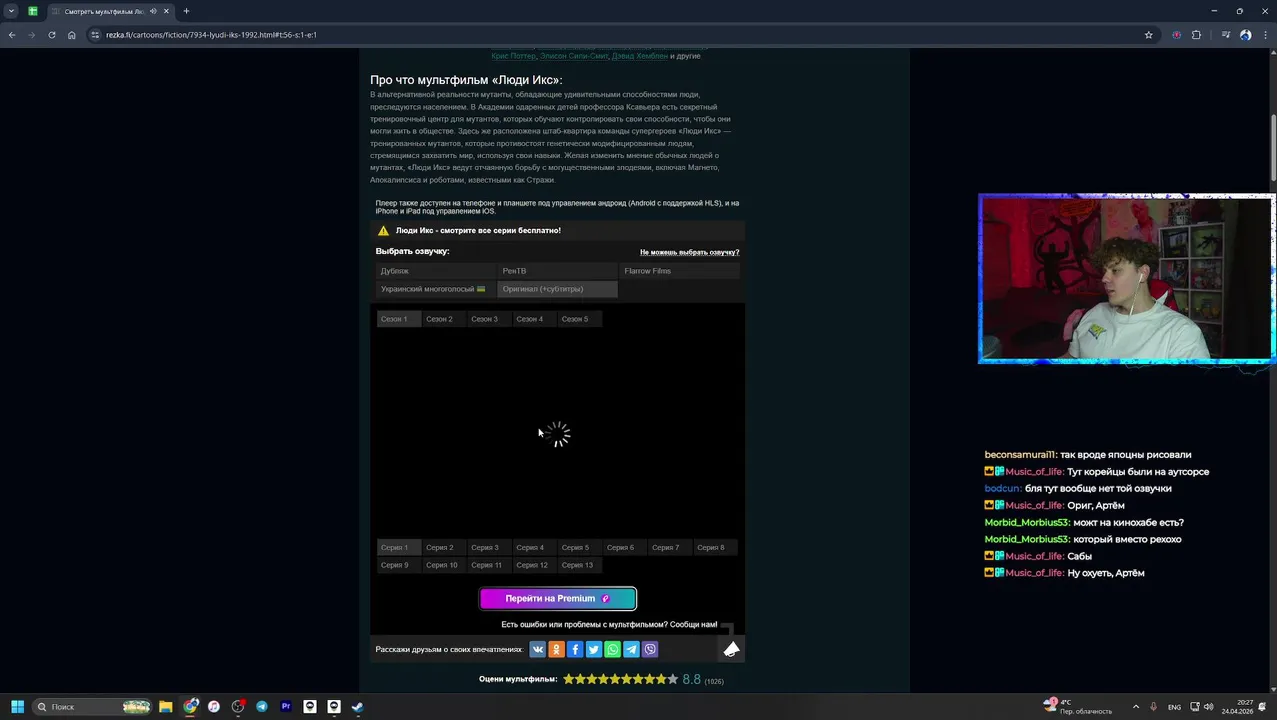1277x720 pixels.
Task: Click Перейти на Premium button
Action: tap(558, 599)
